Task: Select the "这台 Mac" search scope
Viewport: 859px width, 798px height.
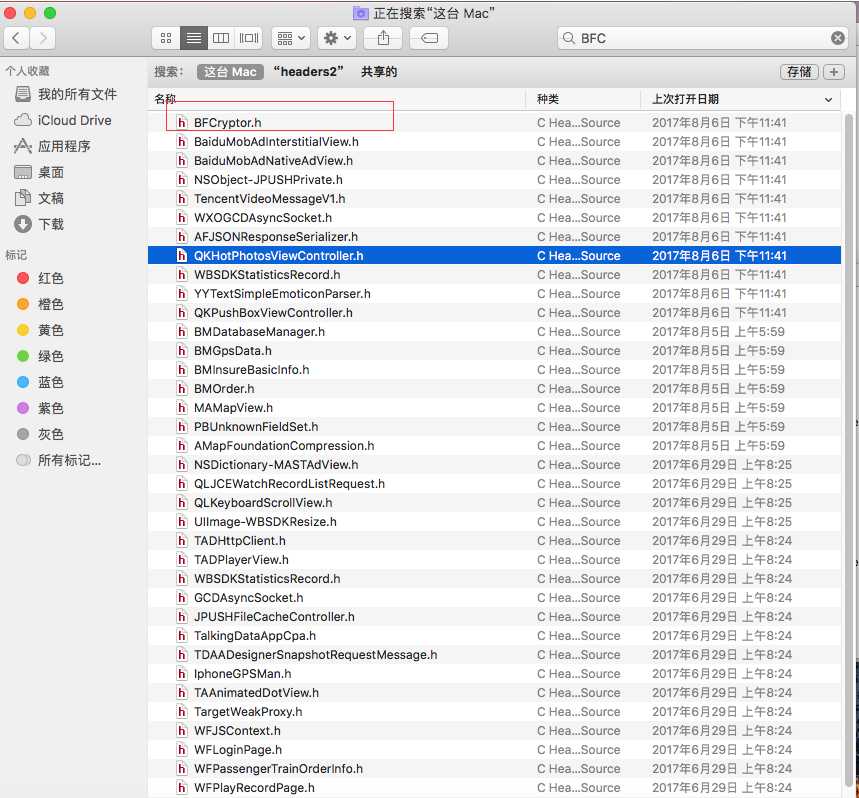Action: 230,72
